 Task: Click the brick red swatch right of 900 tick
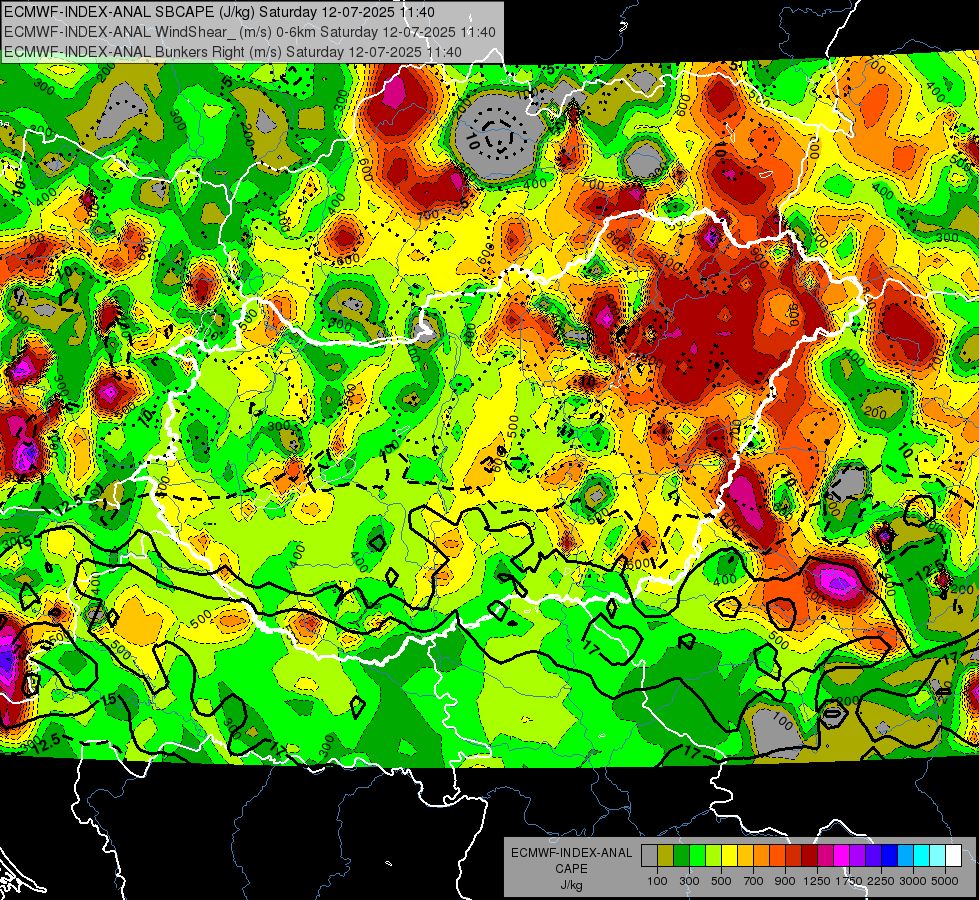794,855
